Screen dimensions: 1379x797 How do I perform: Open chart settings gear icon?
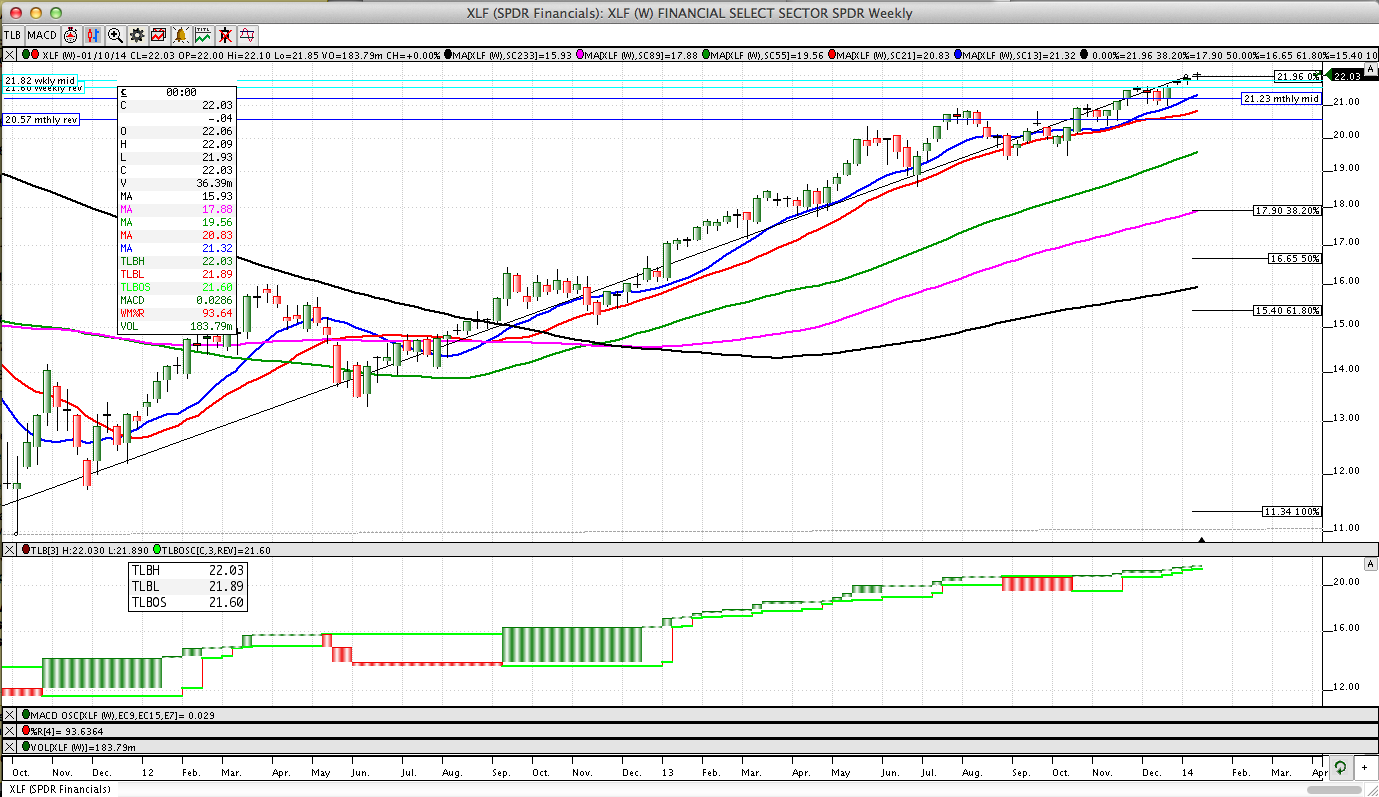tap(137, 35)
